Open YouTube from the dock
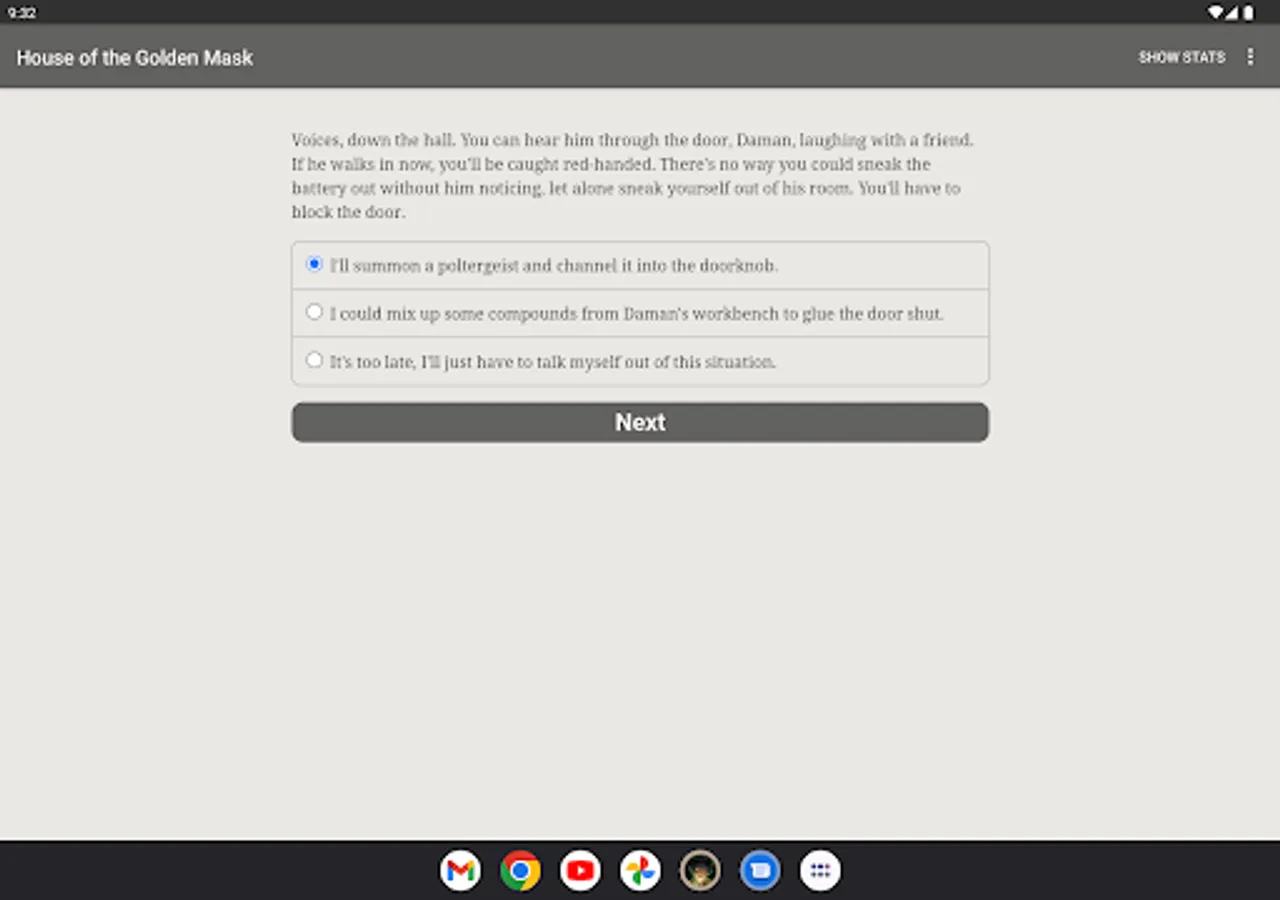1280x900 pixels. (x=580, y=870)
